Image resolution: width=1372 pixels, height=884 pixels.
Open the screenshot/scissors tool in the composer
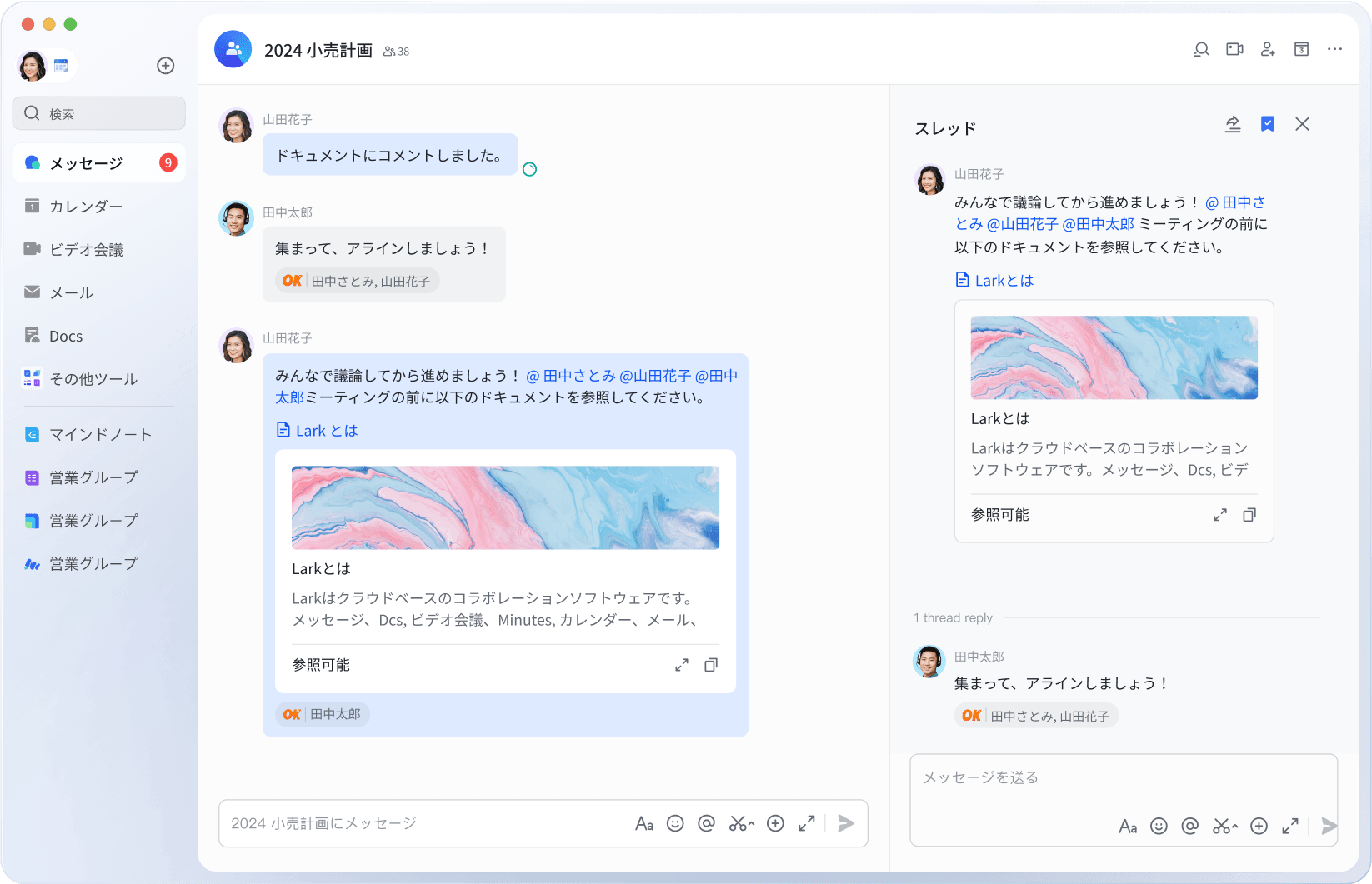tap(740, 823)
